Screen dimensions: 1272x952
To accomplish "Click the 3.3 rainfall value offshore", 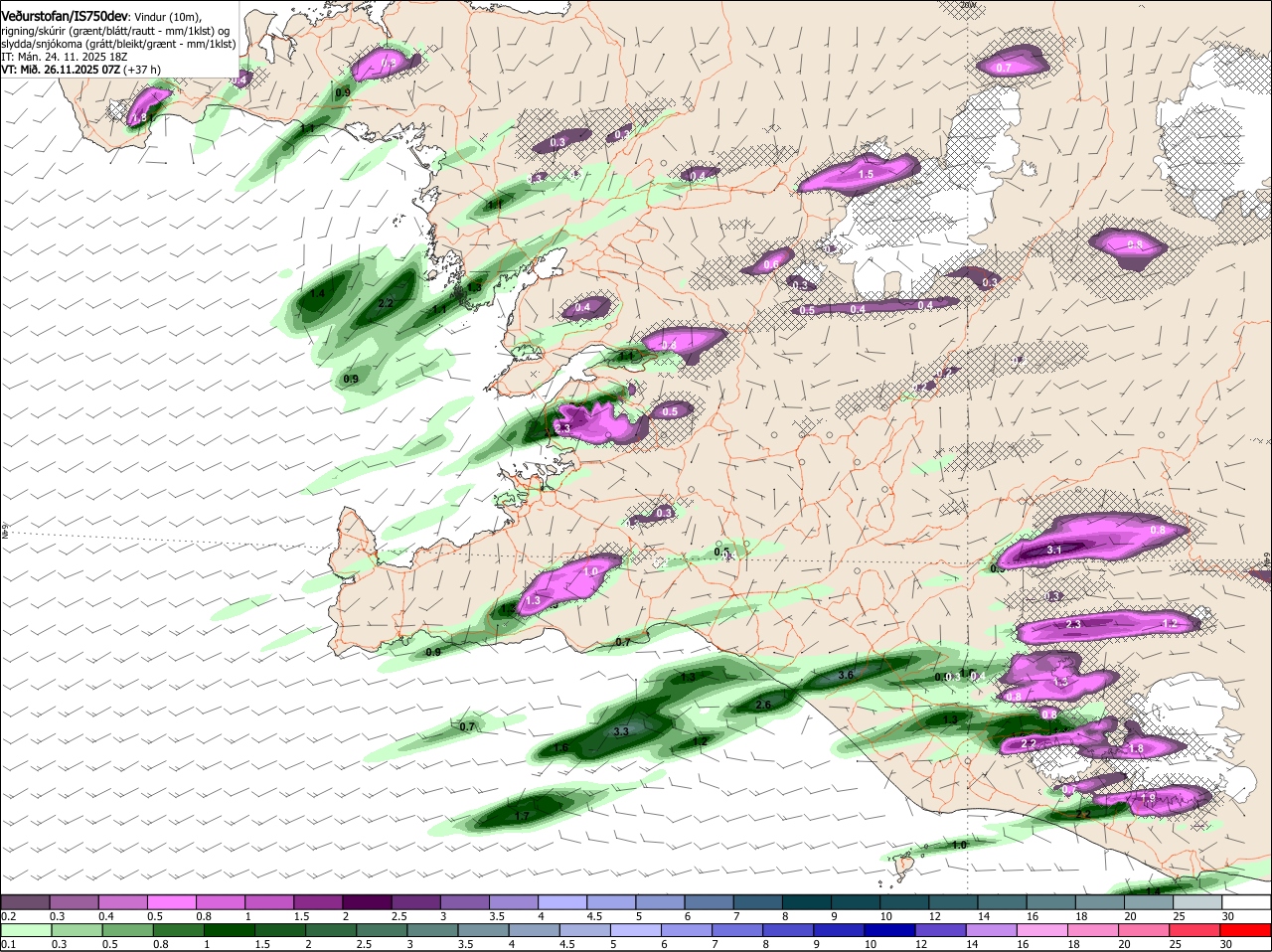I will pos(622,731).
